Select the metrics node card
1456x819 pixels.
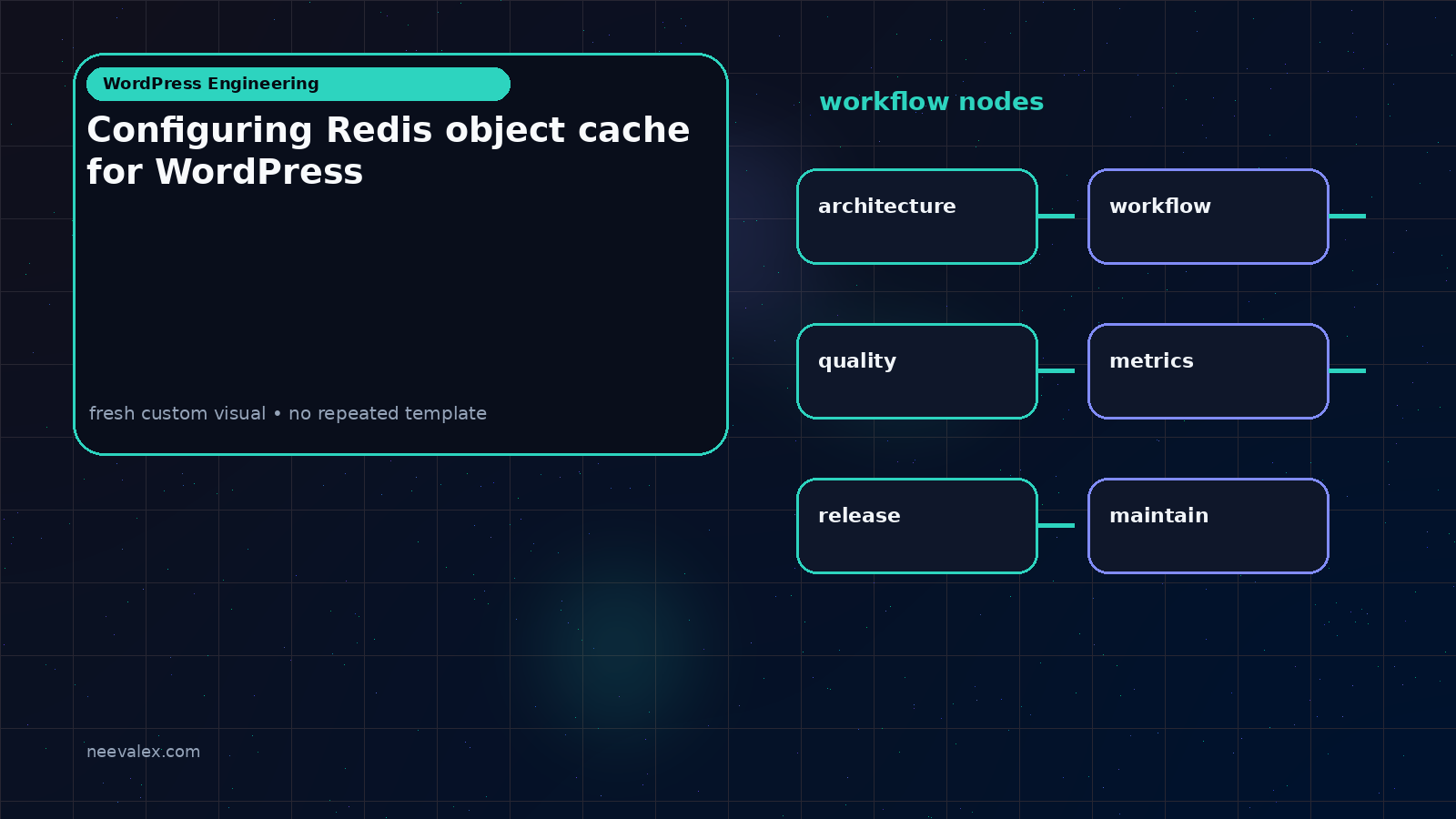pyautogui.click(x=1208, y=371)
